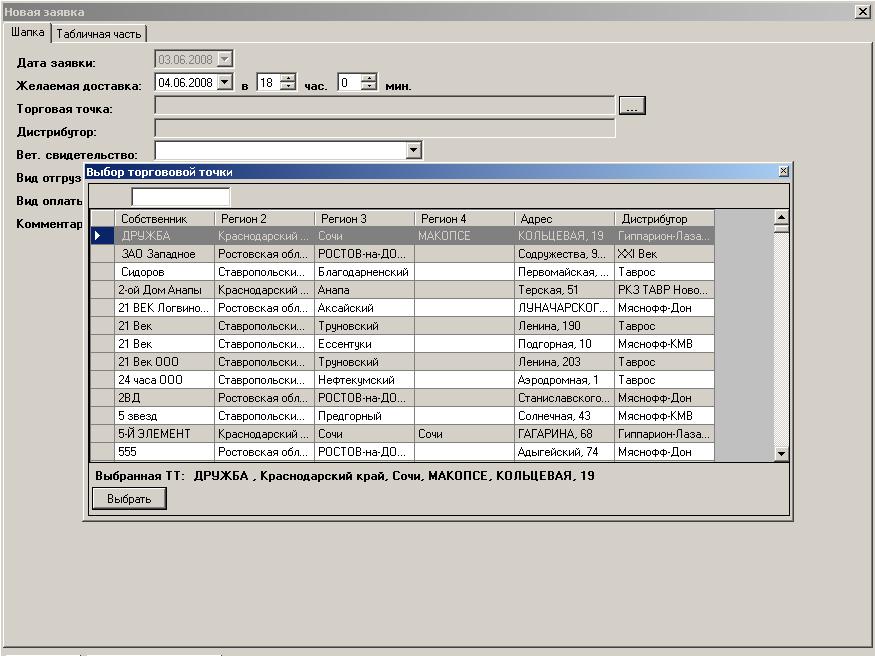Click the Нефтекумский region cell
This screenshot has height=656, width=875.
(x=364, y=380)
